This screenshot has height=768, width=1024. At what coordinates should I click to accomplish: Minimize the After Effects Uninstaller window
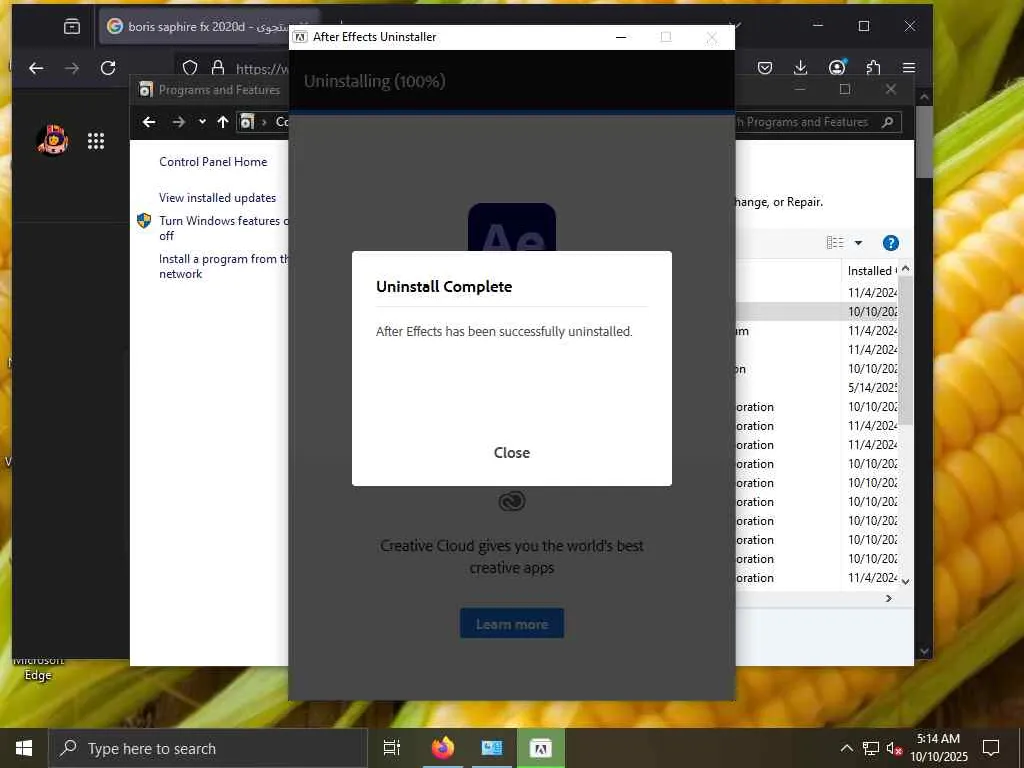point(621,37)
